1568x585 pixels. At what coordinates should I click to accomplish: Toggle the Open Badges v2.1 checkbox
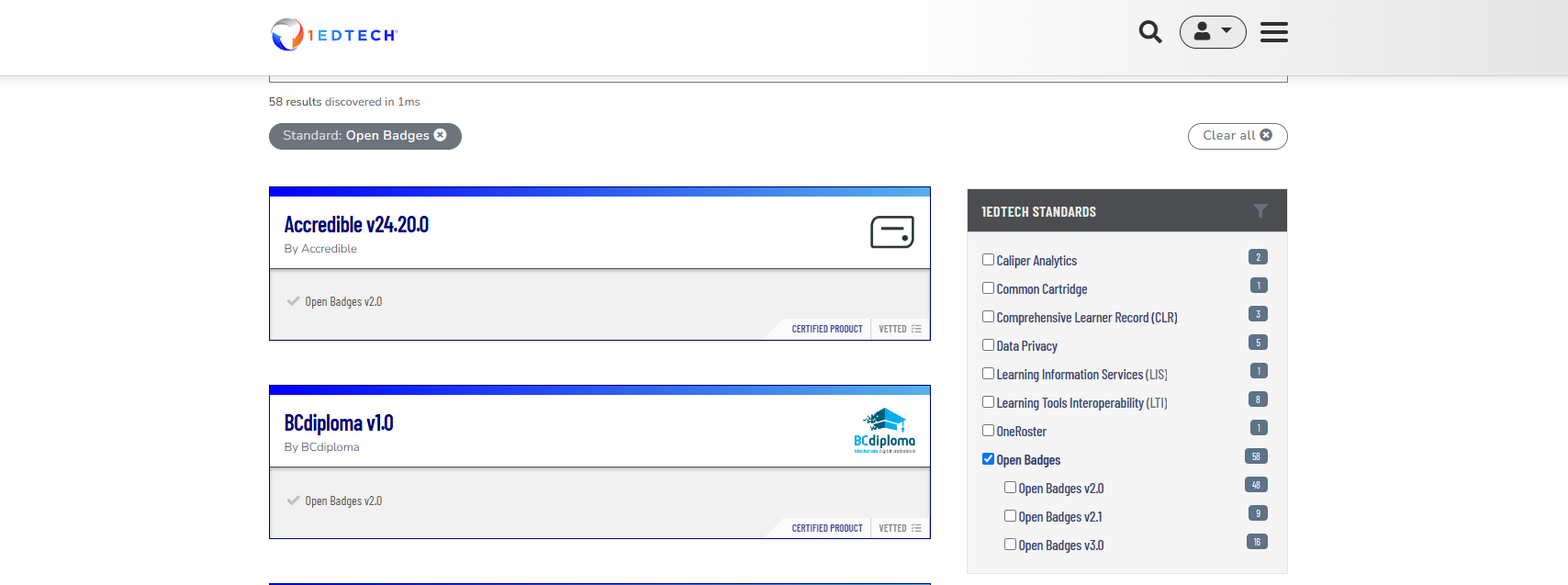(1011, 516)
